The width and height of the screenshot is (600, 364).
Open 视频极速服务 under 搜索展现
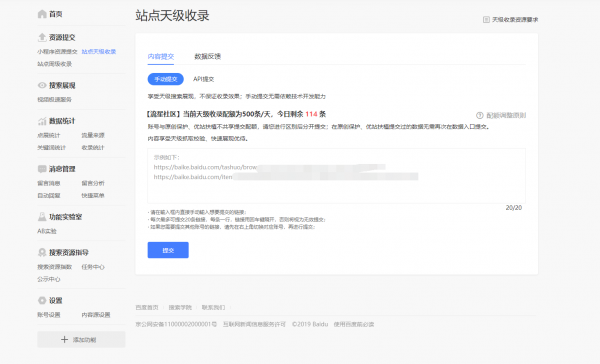click(x=54, y=100)
